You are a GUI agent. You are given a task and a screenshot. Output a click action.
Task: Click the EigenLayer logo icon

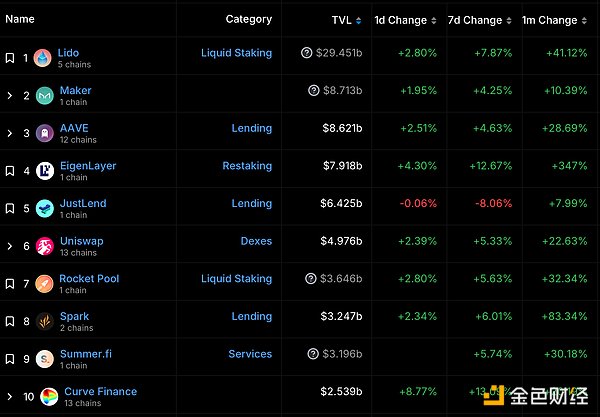click(x=43, y=171)
